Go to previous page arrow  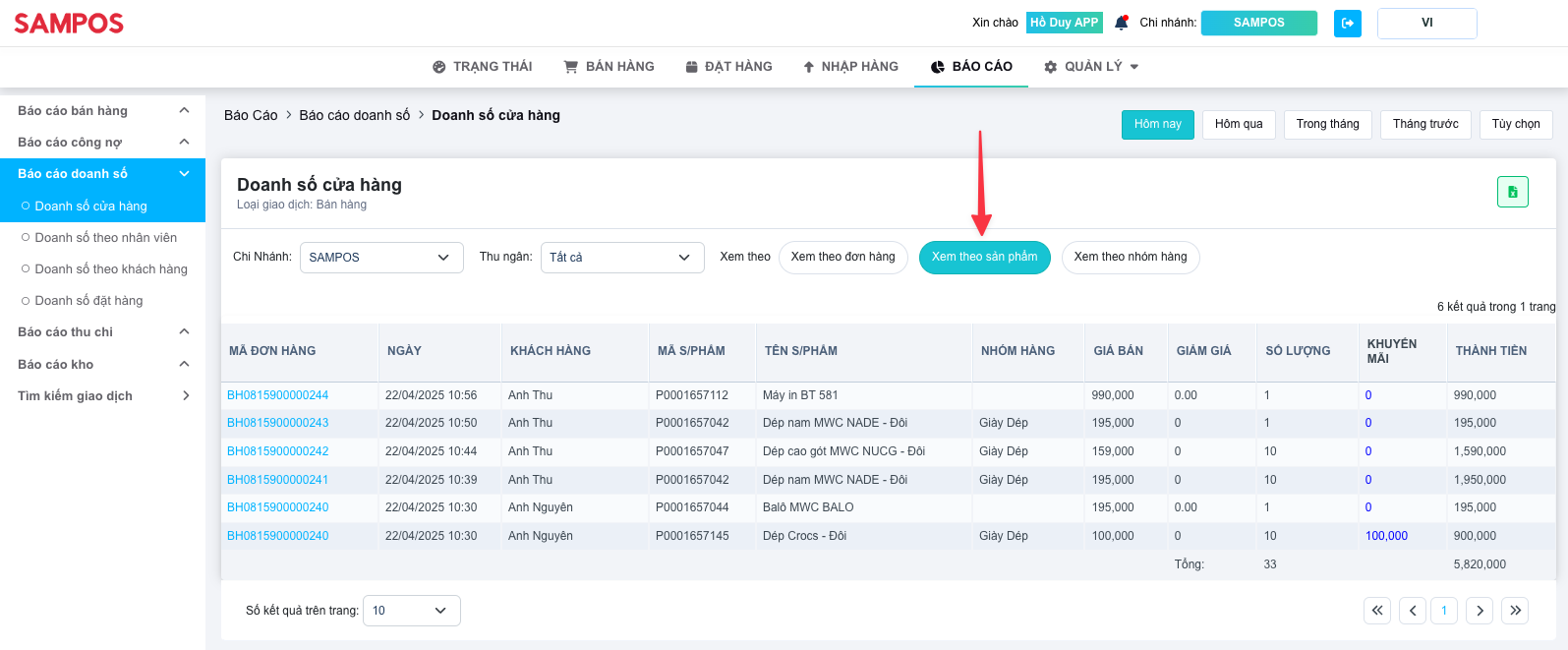pos(1413,611)
